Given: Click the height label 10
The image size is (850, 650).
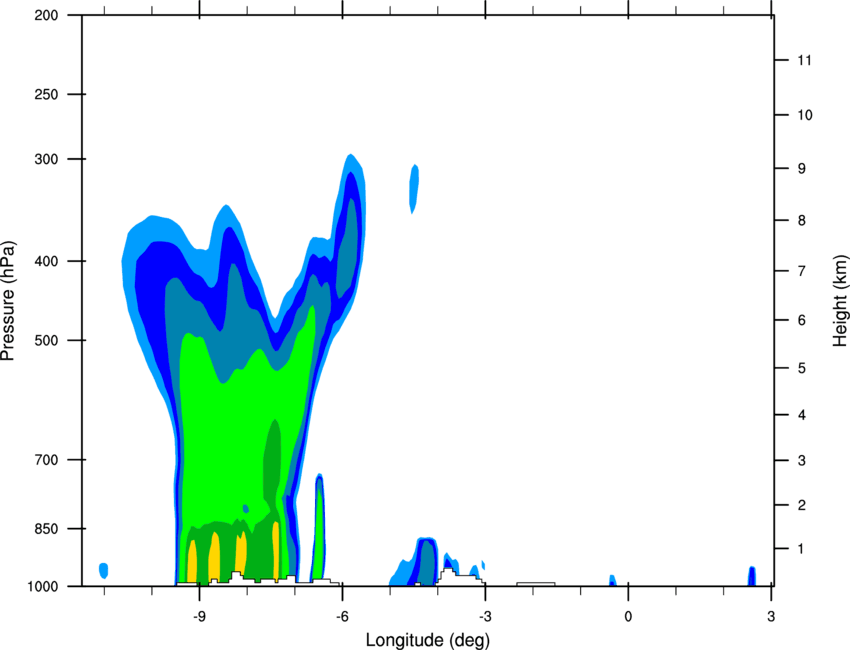Looking at the screenshot, I should [x=804, y=115].
